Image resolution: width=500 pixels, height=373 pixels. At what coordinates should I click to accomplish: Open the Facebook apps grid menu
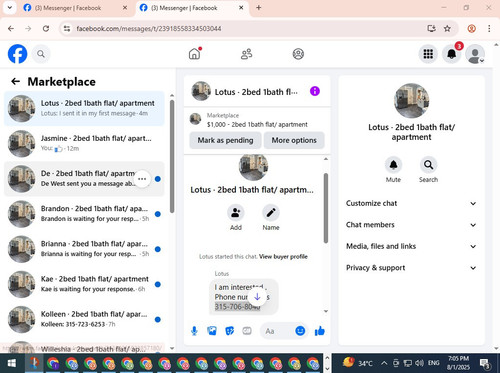point(428,54)
